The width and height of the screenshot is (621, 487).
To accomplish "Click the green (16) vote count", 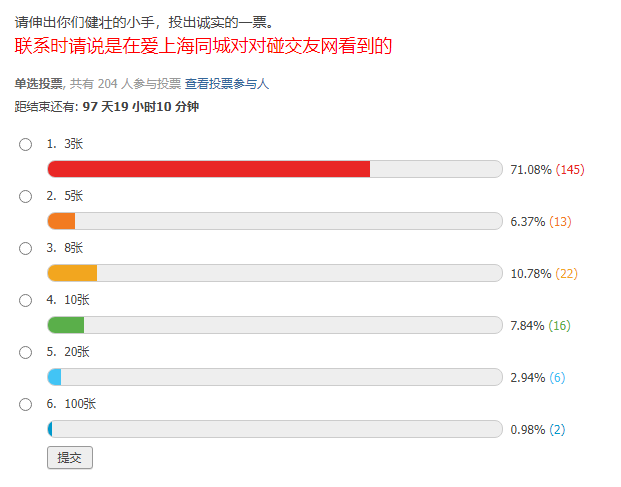I will tap(560, 325).
